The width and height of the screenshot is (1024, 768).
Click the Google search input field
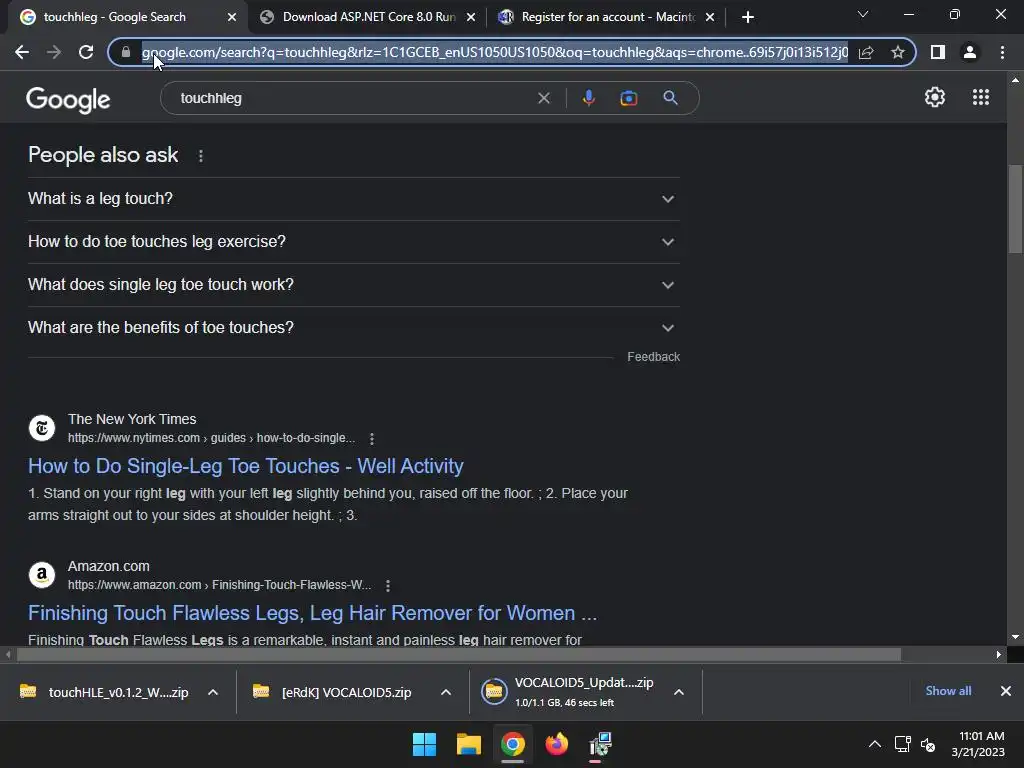[353, 98]
